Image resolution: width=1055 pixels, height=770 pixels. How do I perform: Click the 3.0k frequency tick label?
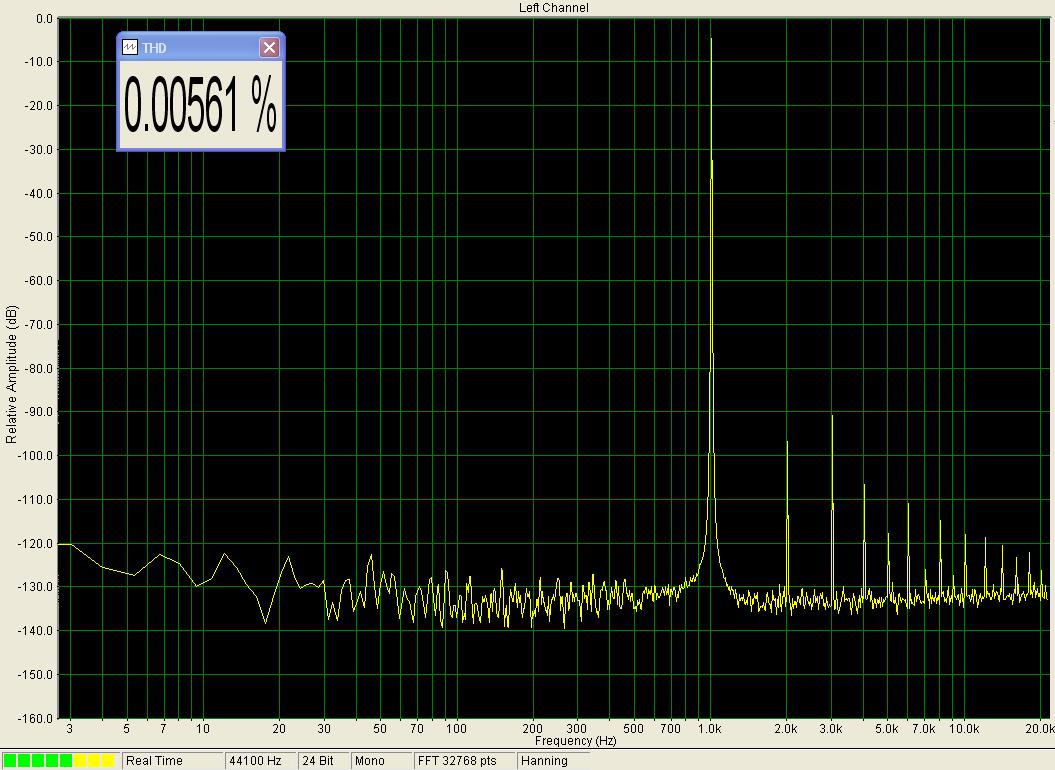[830, 728]
